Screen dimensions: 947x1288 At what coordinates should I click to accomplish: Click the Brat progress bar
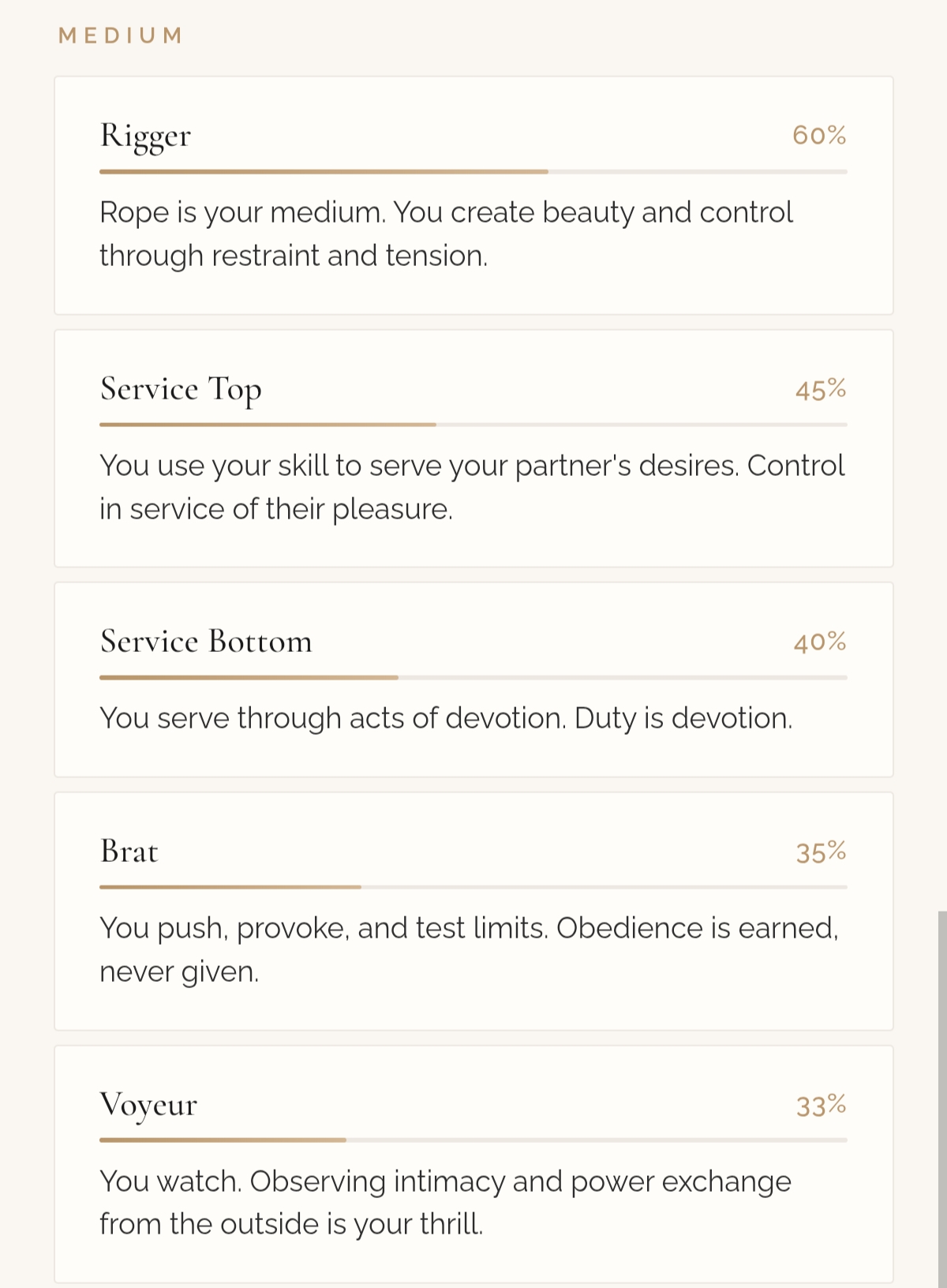473,887
